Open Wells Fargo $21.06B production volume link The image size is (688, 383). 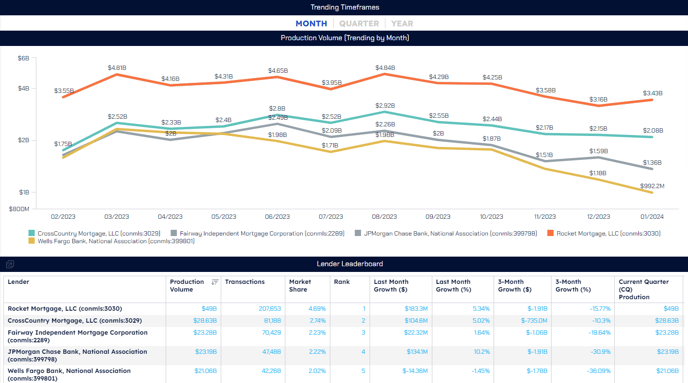[x=205, y=371]
